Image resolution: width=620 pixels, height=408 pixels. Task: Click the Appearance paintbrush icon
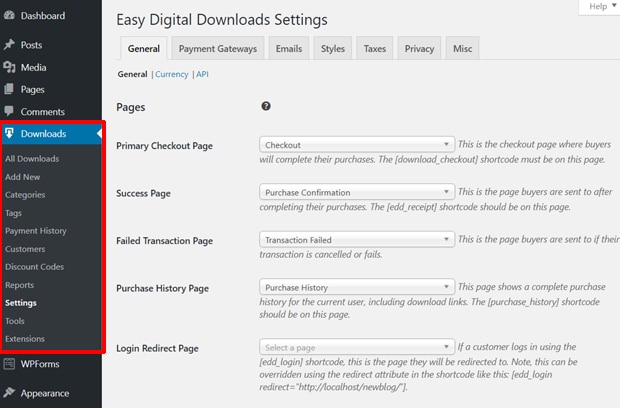(9, 393)
